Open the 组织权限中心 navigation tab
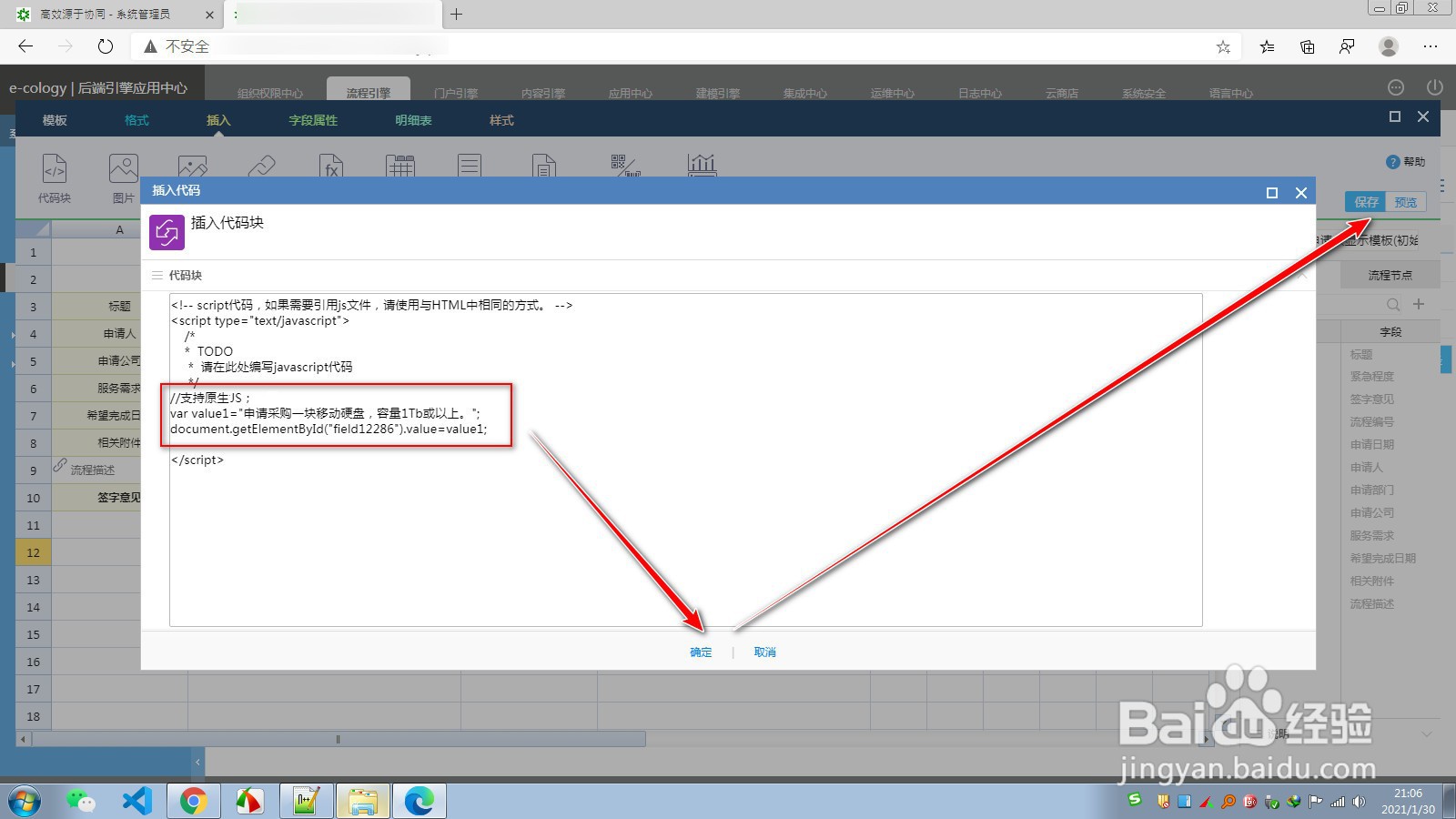1456x819 pixels. pyautogui.click(x=270, y=93)
